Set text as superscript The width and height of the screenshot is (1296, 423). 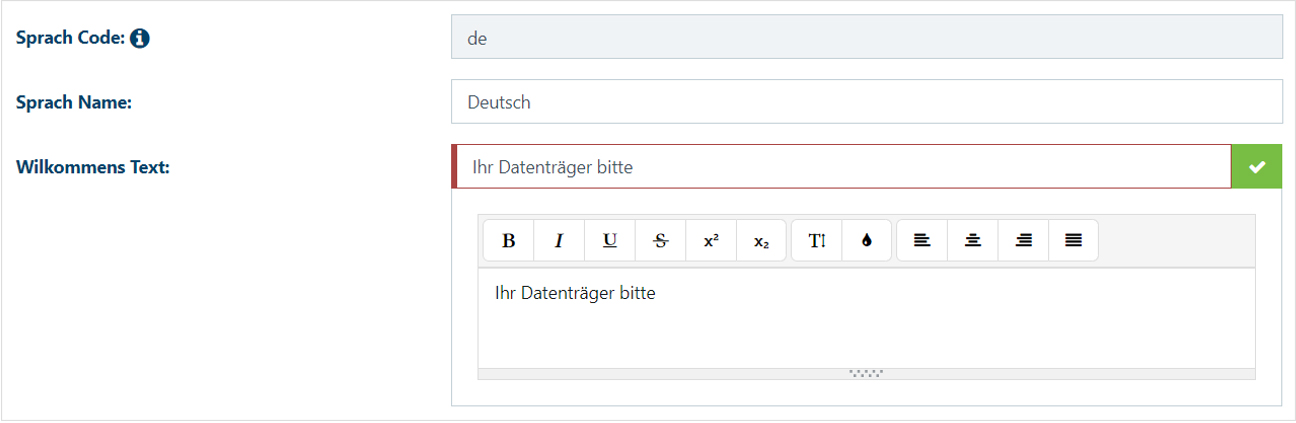click(x=711, y=241)
